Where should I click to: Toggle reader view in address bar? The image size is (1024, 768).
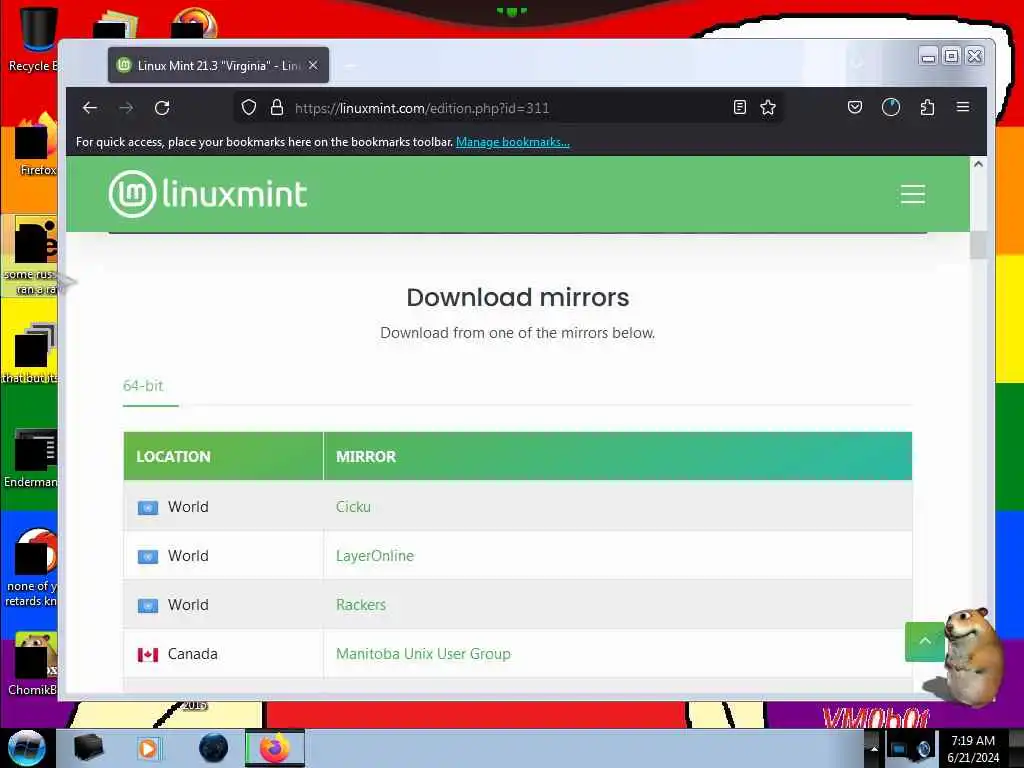point(739,108)
